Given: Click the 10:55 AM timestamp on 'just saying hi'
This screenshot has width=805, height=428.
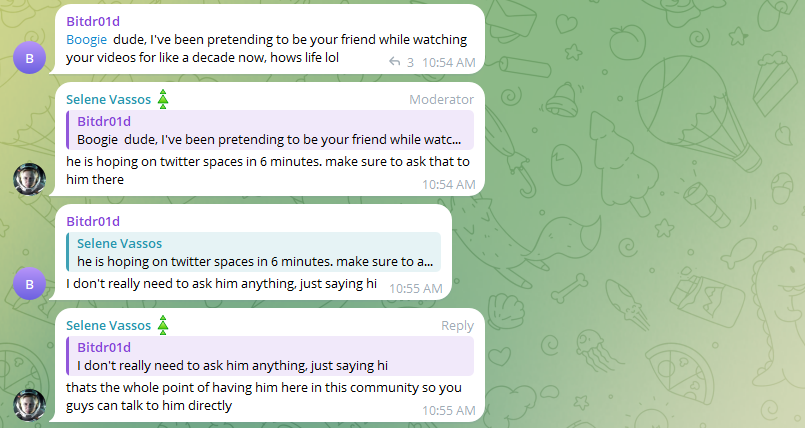Looking at the screenshot, I should pos(415,288).
